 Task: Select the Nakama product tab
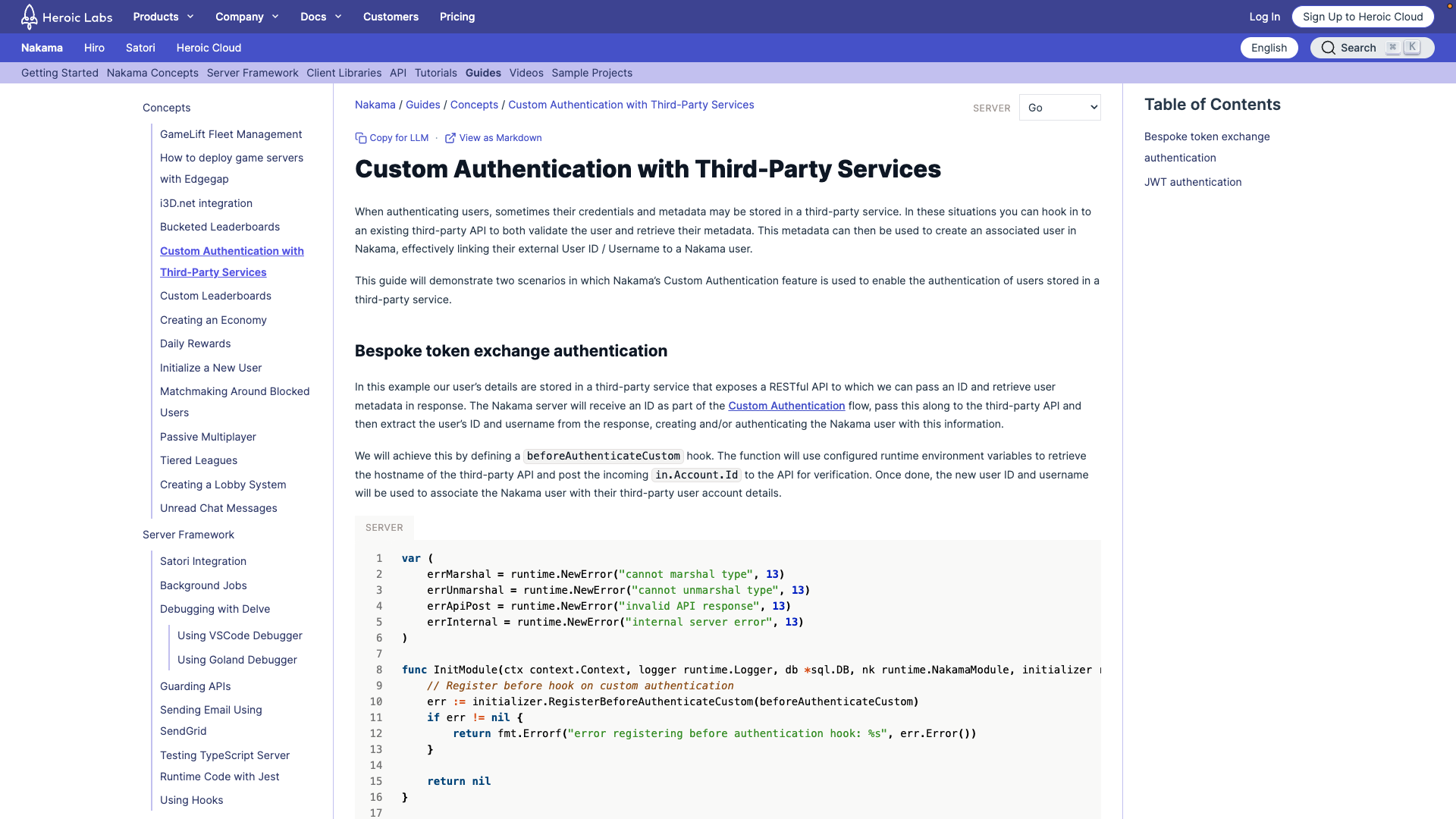coord(42,48)
